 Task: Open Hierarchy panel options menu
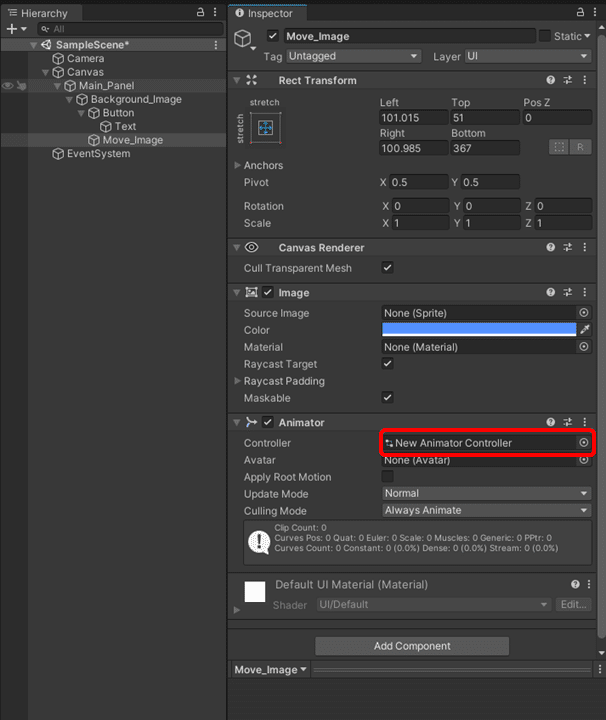point(215,12)
